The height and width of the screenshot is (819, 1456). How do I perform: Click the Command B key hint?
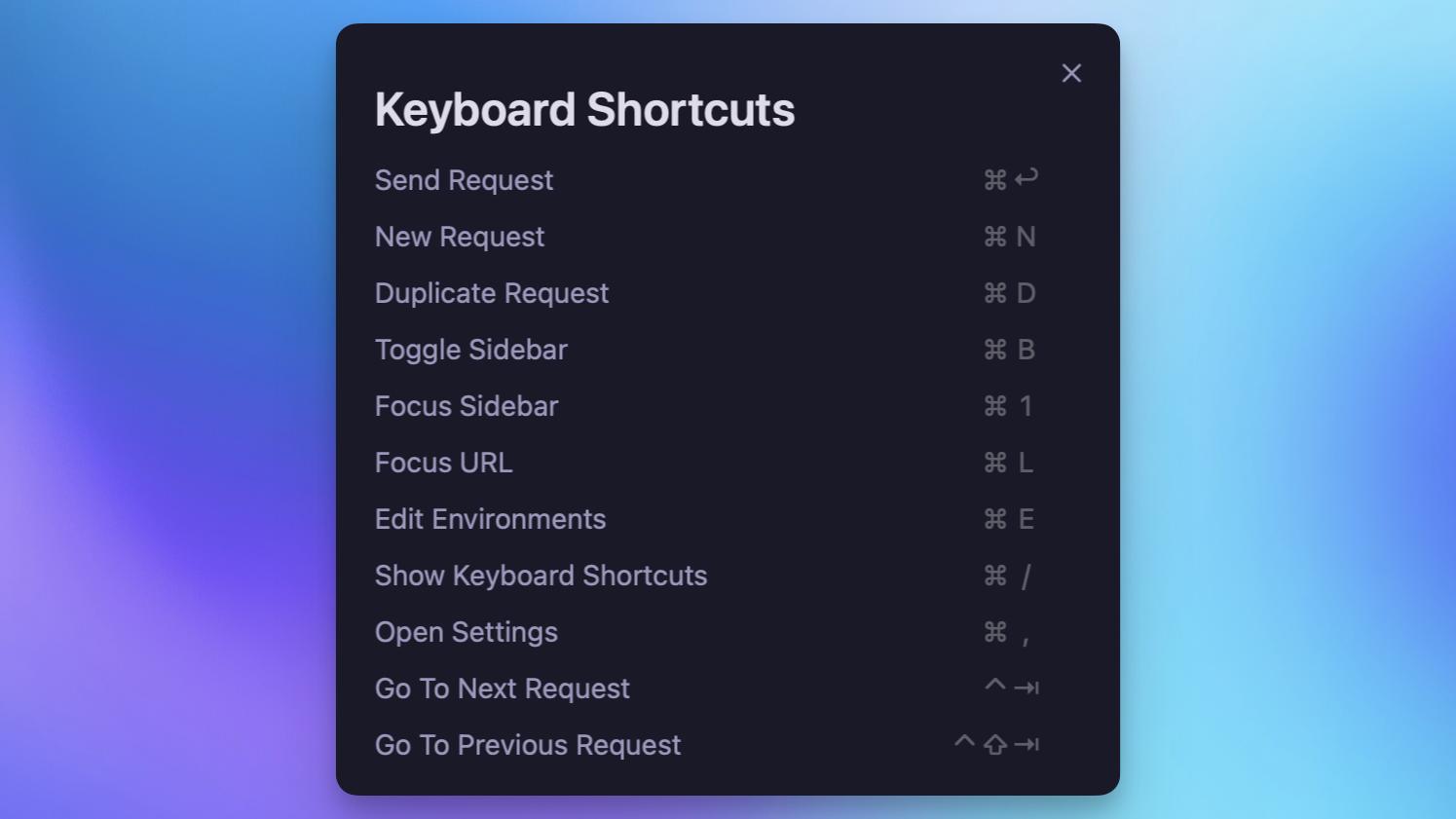[1009, 350]
